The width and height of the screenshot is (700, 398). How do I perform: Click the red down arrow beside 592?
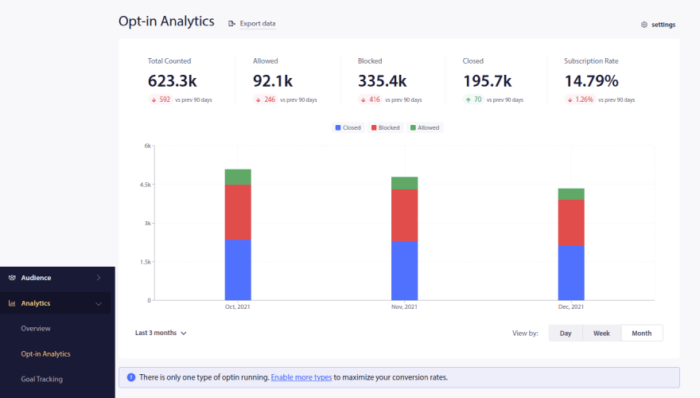click(154, 100)
